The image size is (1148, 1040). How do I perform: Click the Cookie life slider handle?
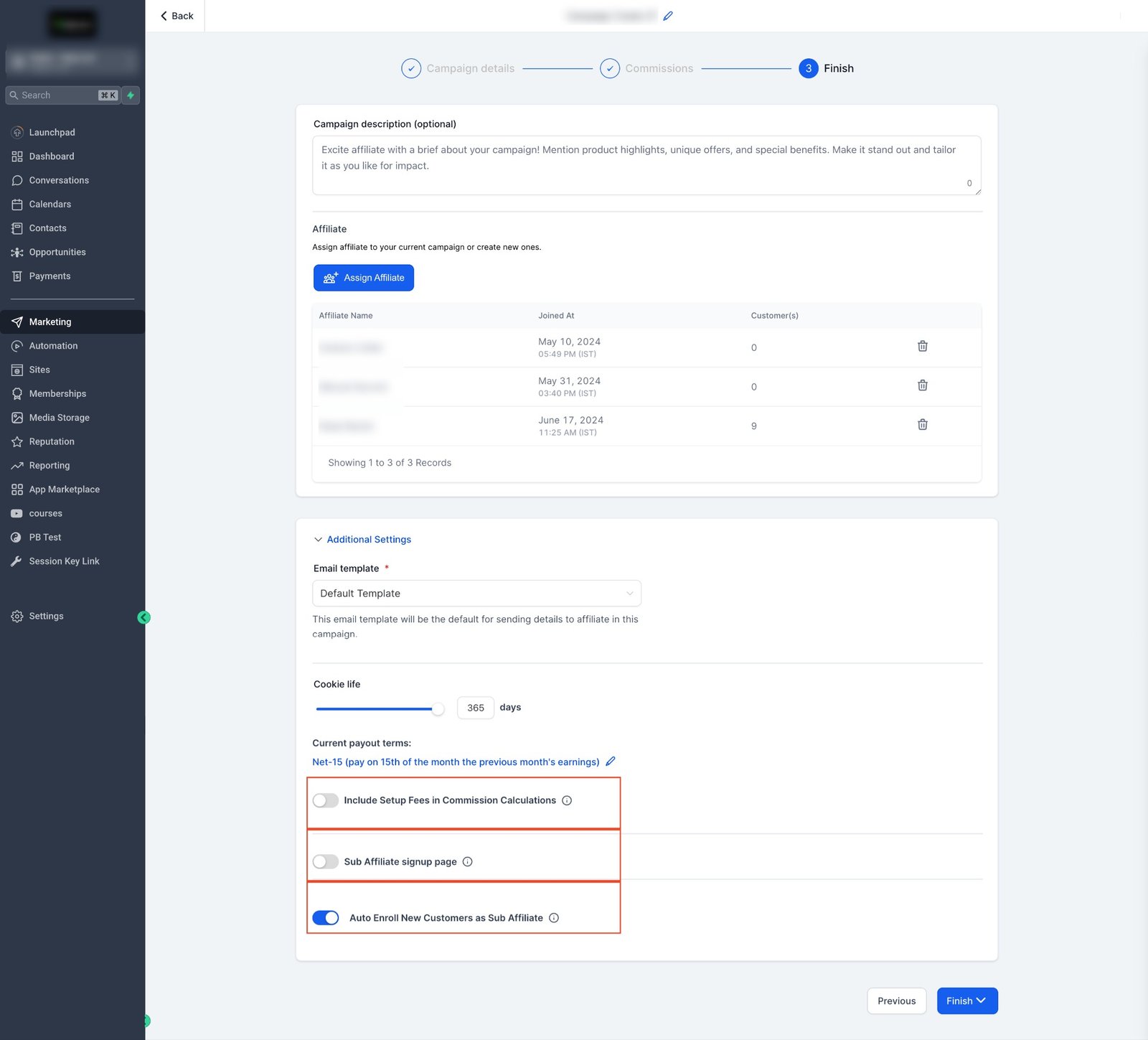(x=438, y=709)
